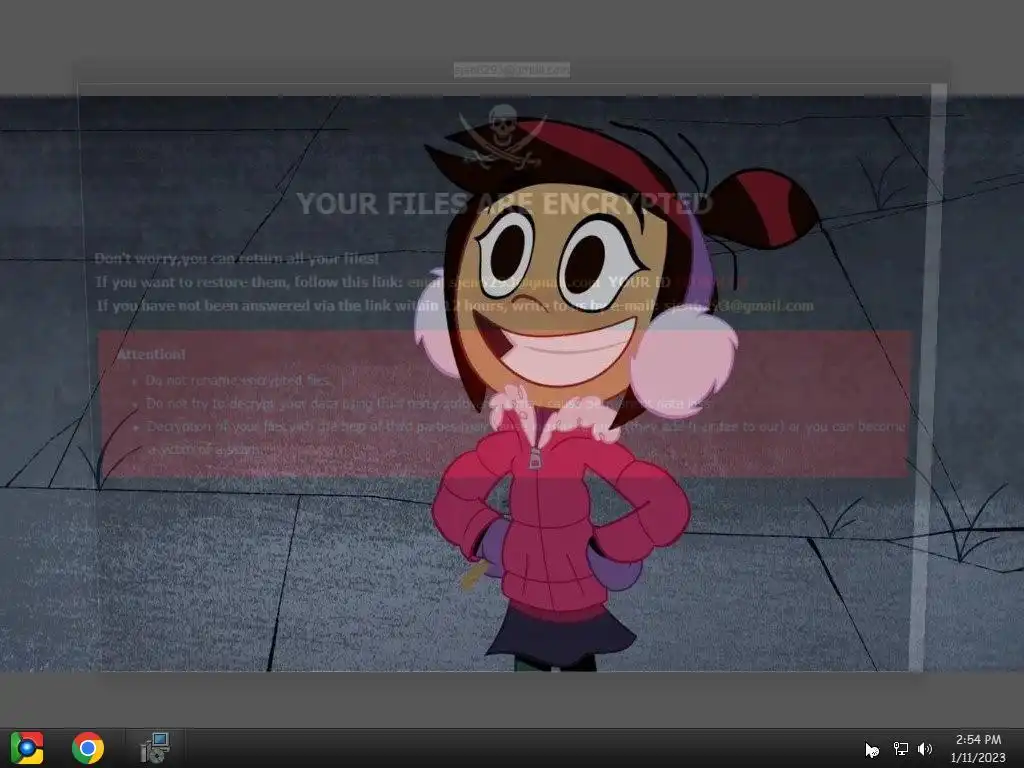The height and width of the screenshot is (768, 1024).
Task: Click the line 'Don't worry, you can return all your files!'
Action: coord(236,259)
